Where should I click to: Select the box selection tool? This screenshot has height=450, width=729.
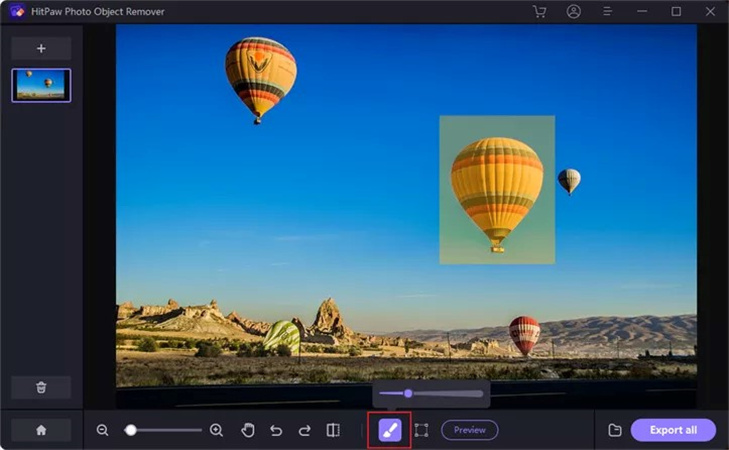coord(421,430)
